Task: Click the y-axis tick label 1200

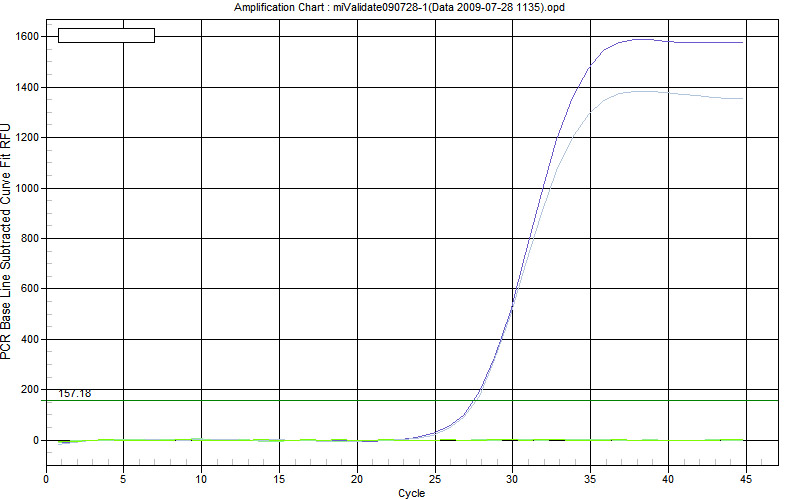Action: (x=27, y=138)
